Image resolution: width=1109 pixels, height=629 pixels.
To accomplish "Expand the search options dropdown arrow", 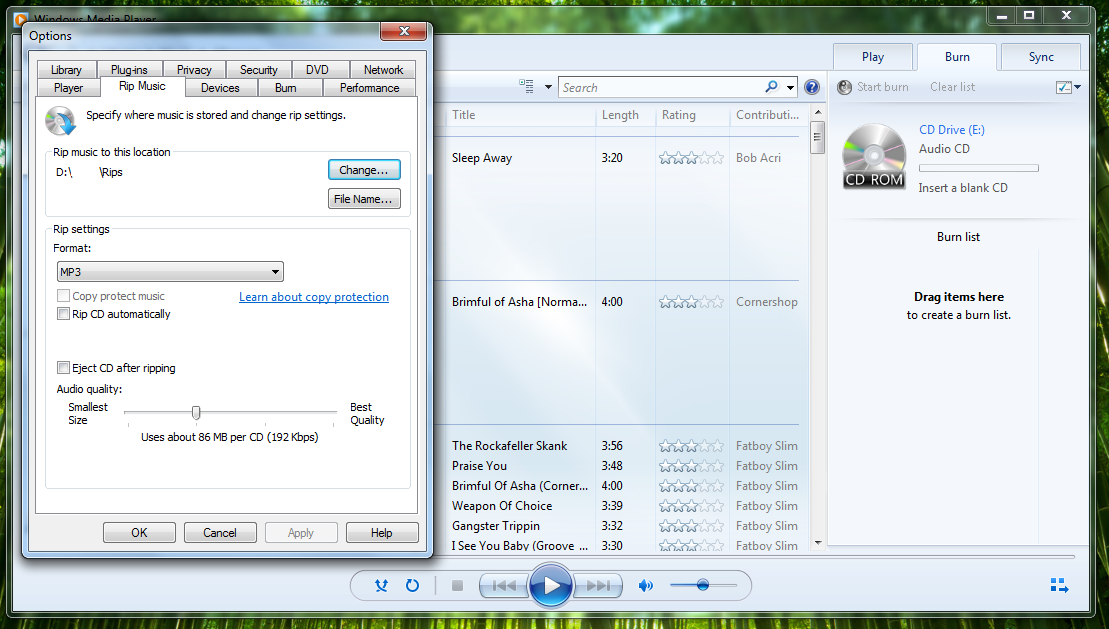I will click(790, 88).
